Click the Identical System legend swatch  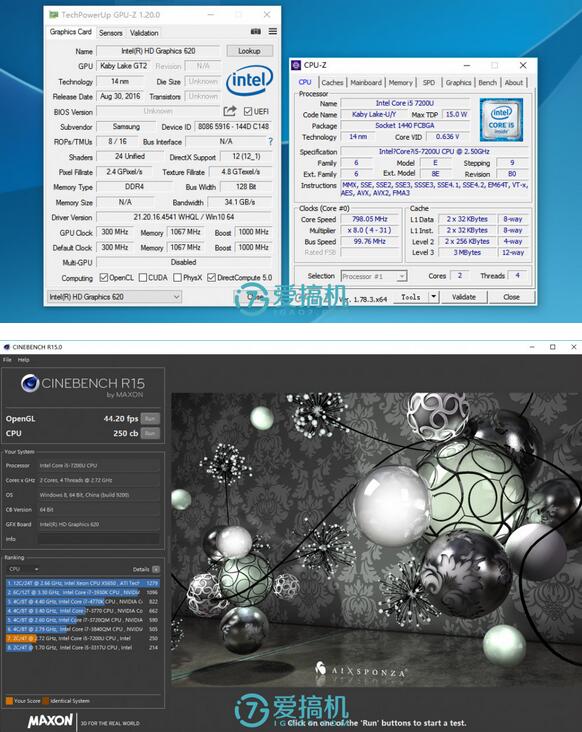tap(45, 701)
